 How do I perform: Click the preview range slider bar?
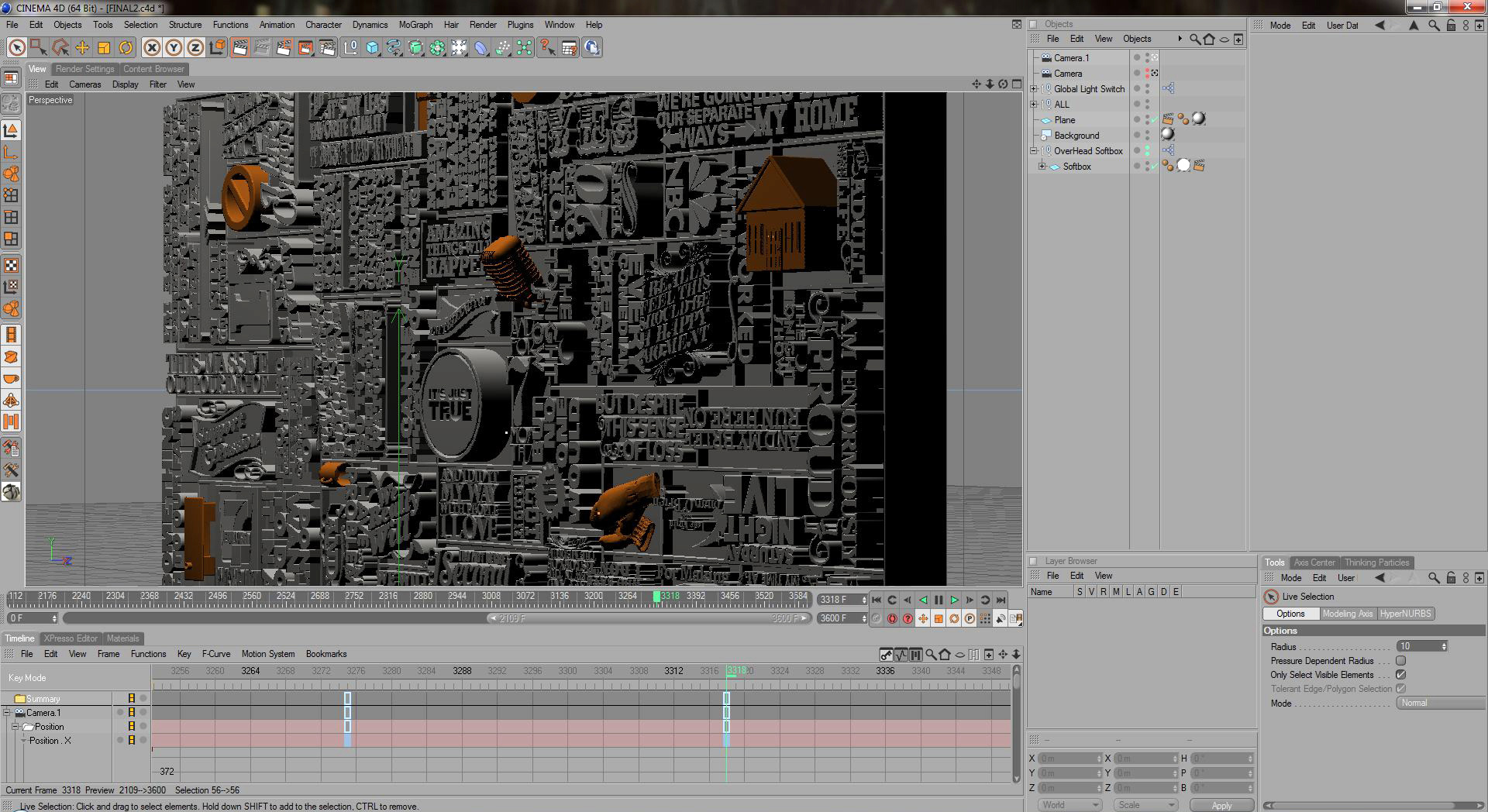pyautogui.click(x=647, y=618)
